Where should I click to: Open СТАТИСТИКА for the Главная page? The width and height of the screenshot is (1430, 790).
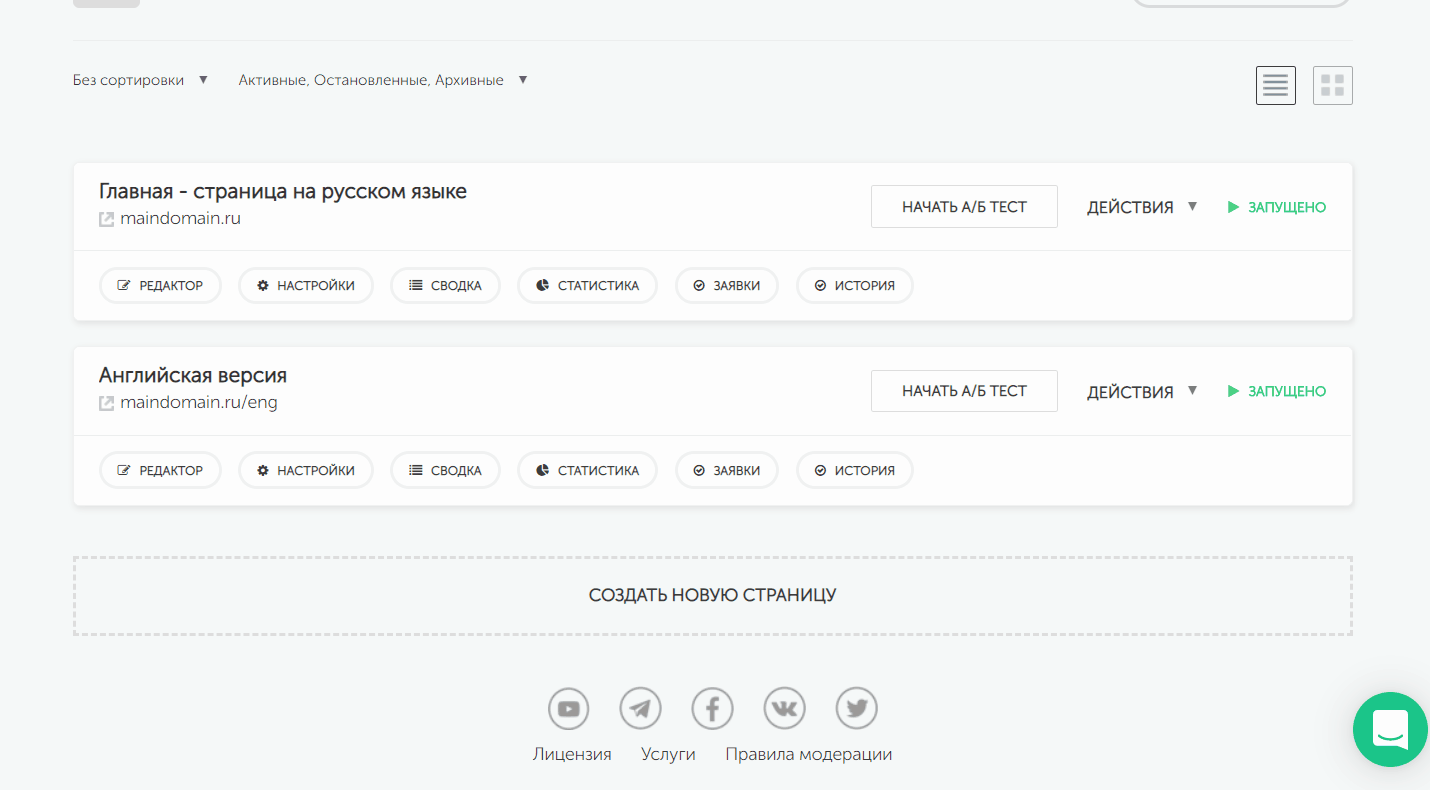587,286
